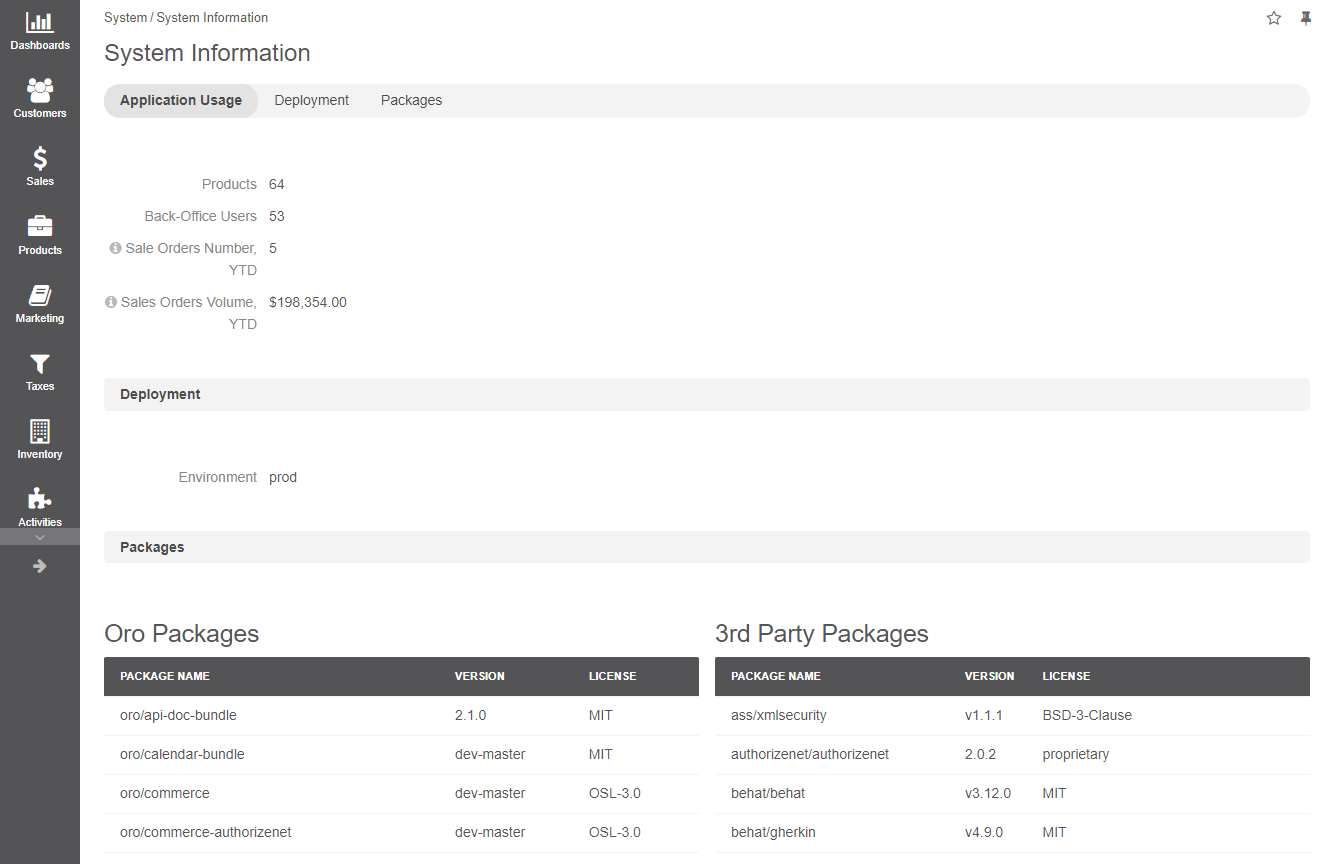Click the Deployment section header
1324x864 pixels.
pos(707,394)
